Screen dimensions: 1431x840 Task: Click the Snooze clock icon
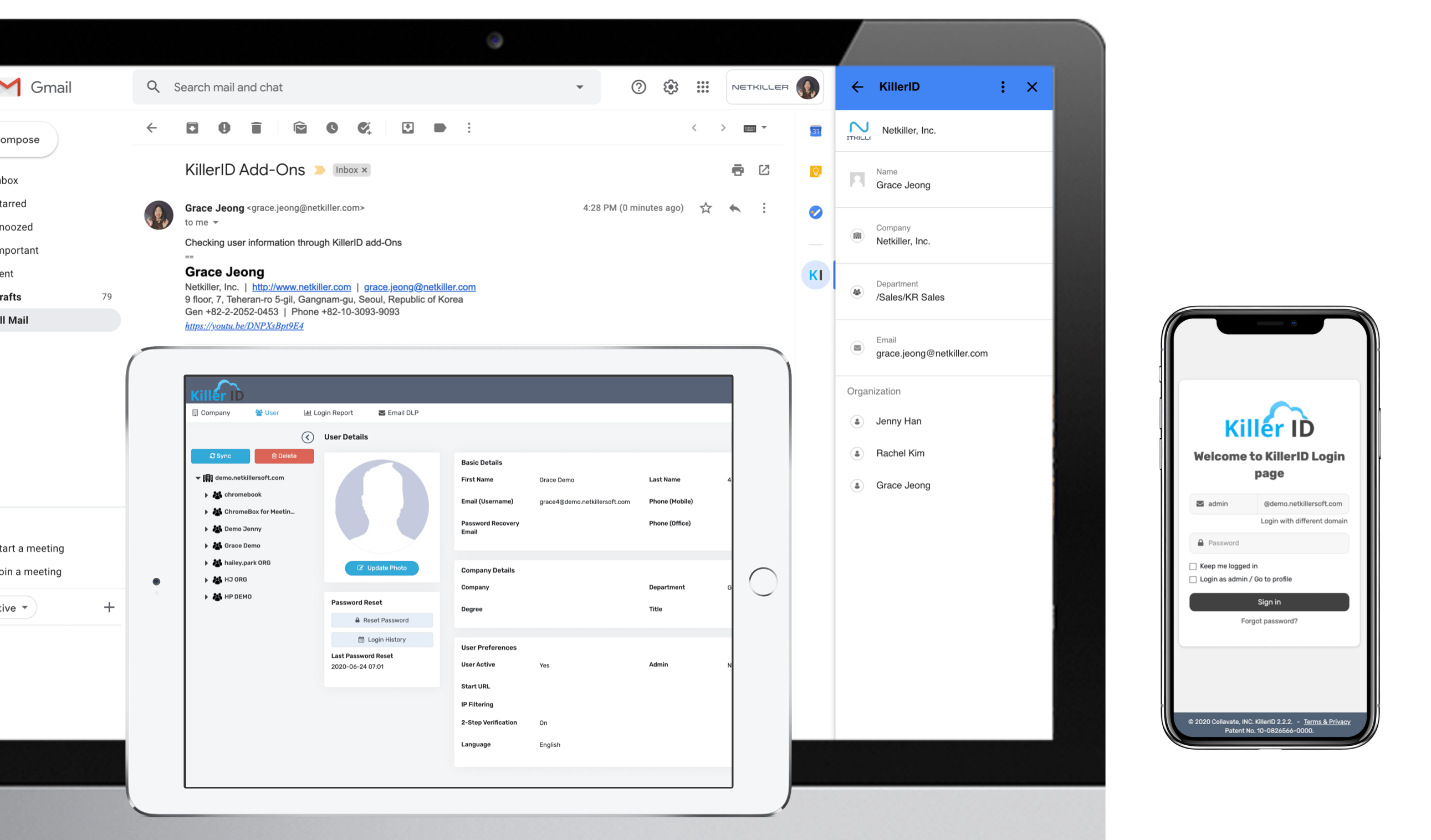tap(332, 127)
